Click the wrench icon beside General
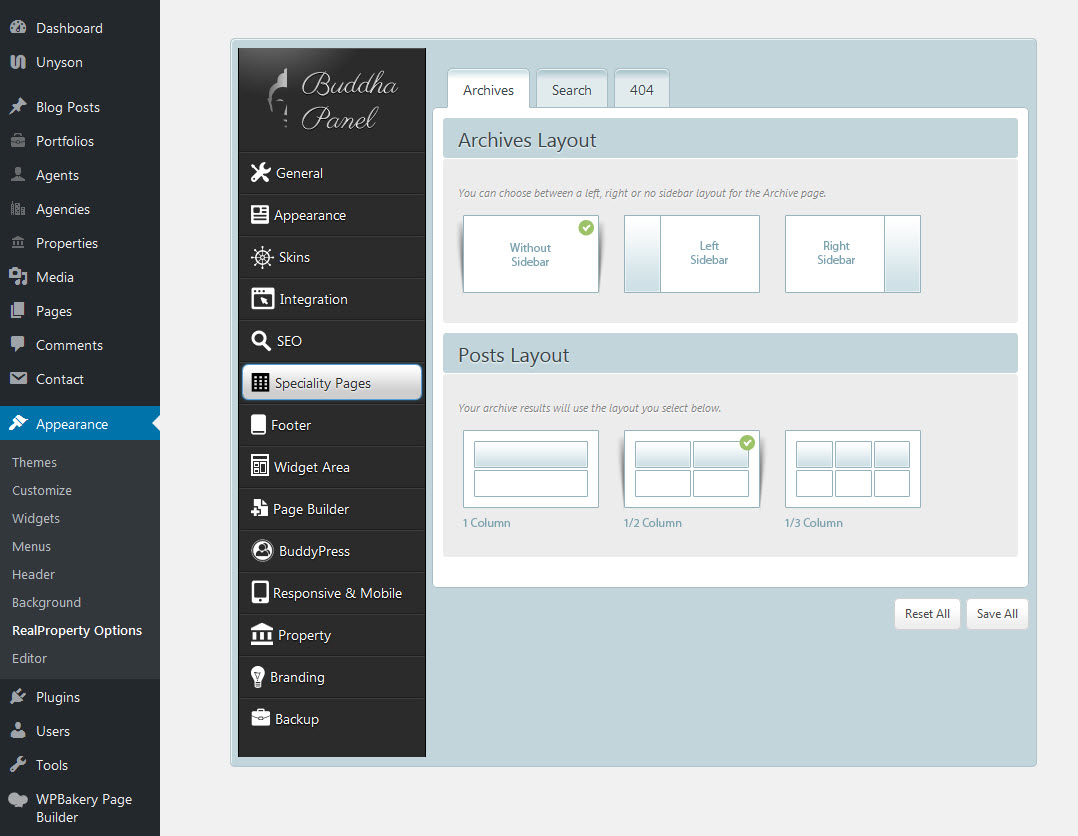The width and height of the screenshot is (1078, 836). click(260, 173)
